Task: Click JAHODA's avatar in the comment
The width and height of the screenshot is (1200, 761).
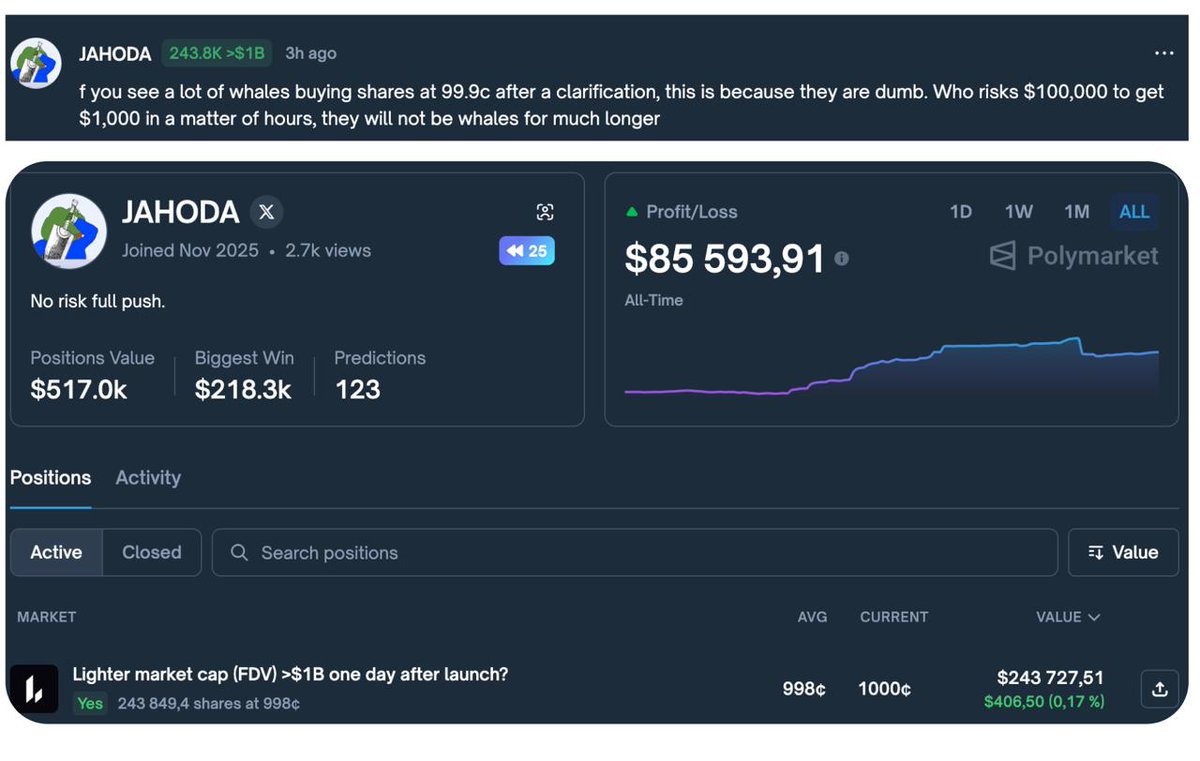Action: (36, 65)
